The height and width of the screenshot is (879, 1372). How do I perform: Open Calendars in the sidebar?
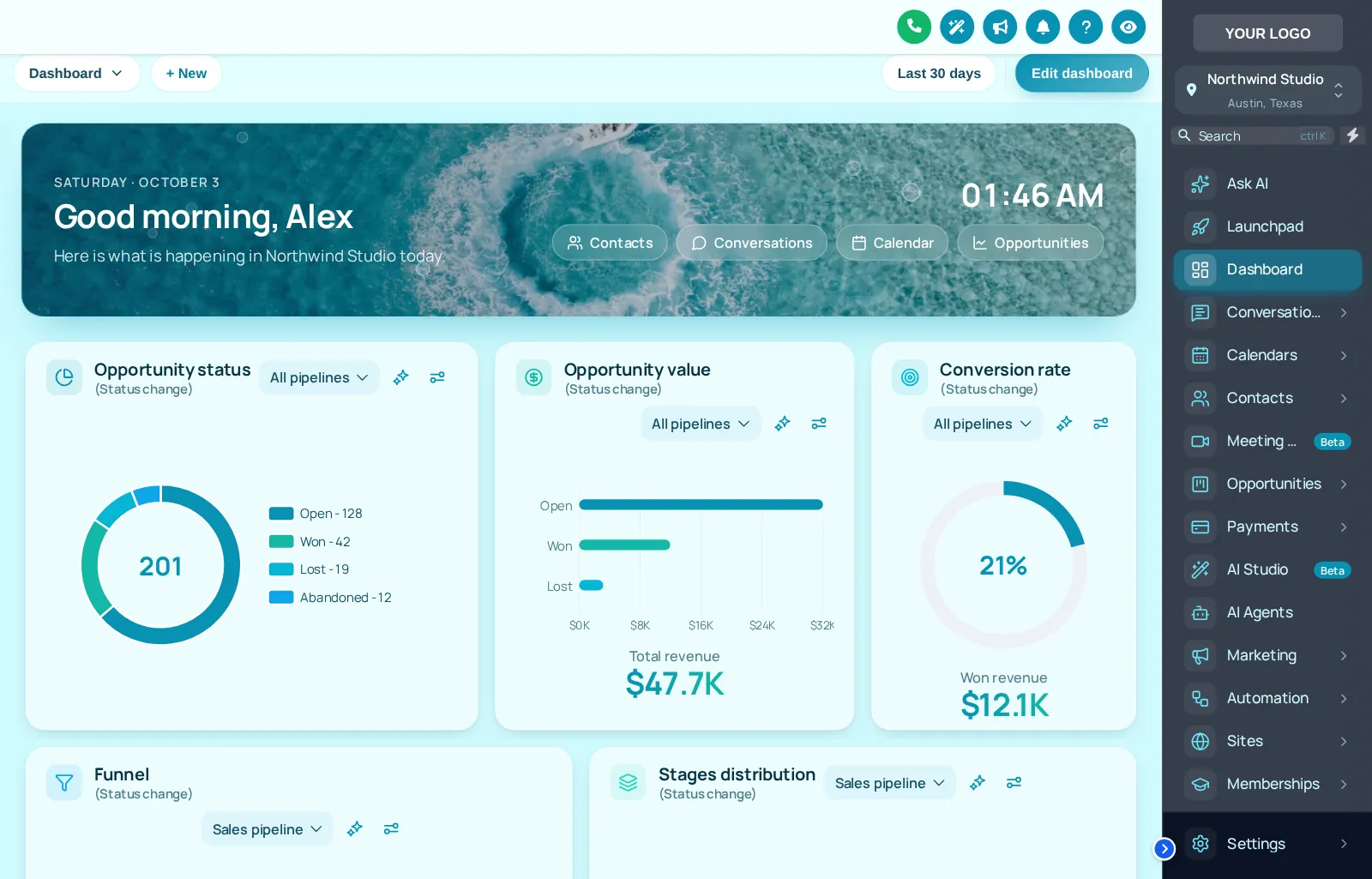pyautogui.click(x=1267, y=355)
